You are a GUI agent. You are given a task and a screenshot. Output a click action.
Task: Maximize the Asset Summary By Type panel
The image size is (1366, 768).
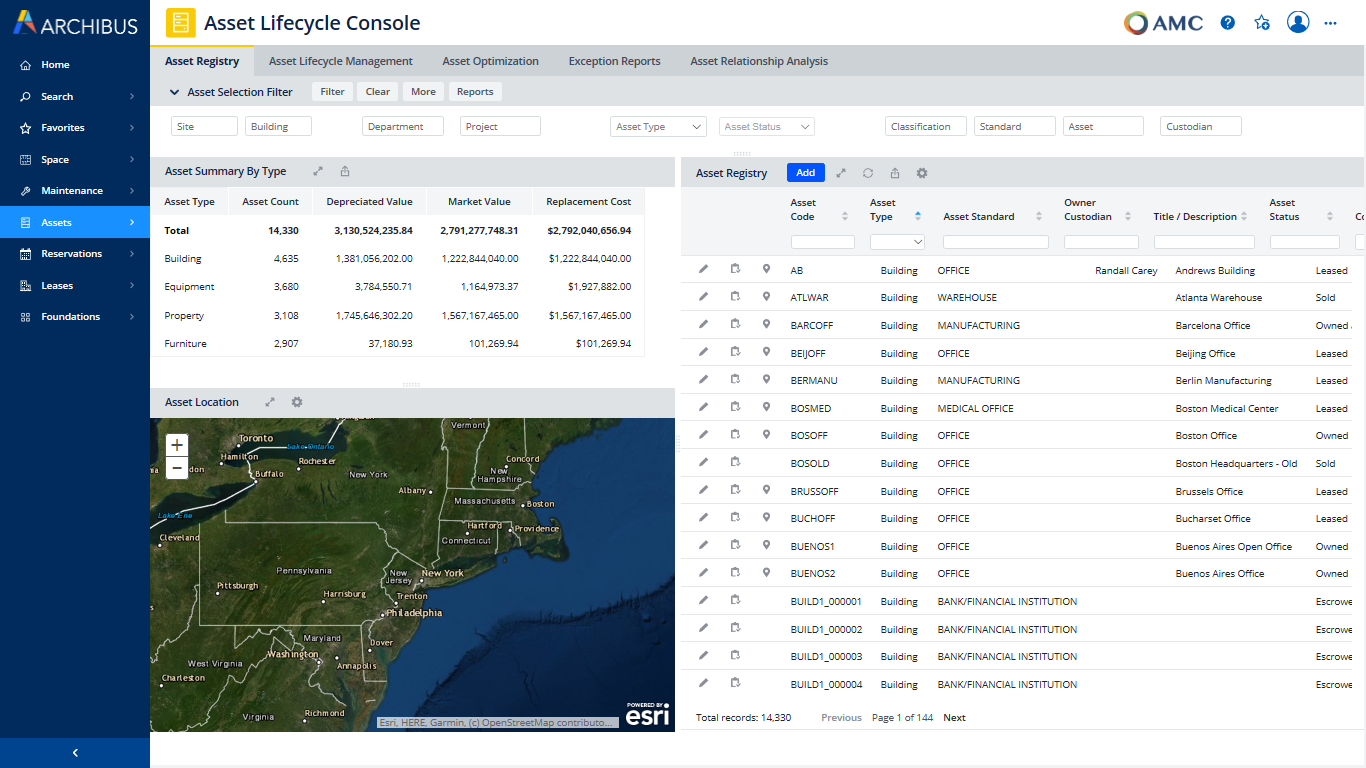pyautogui.click(x=318, y=171)
